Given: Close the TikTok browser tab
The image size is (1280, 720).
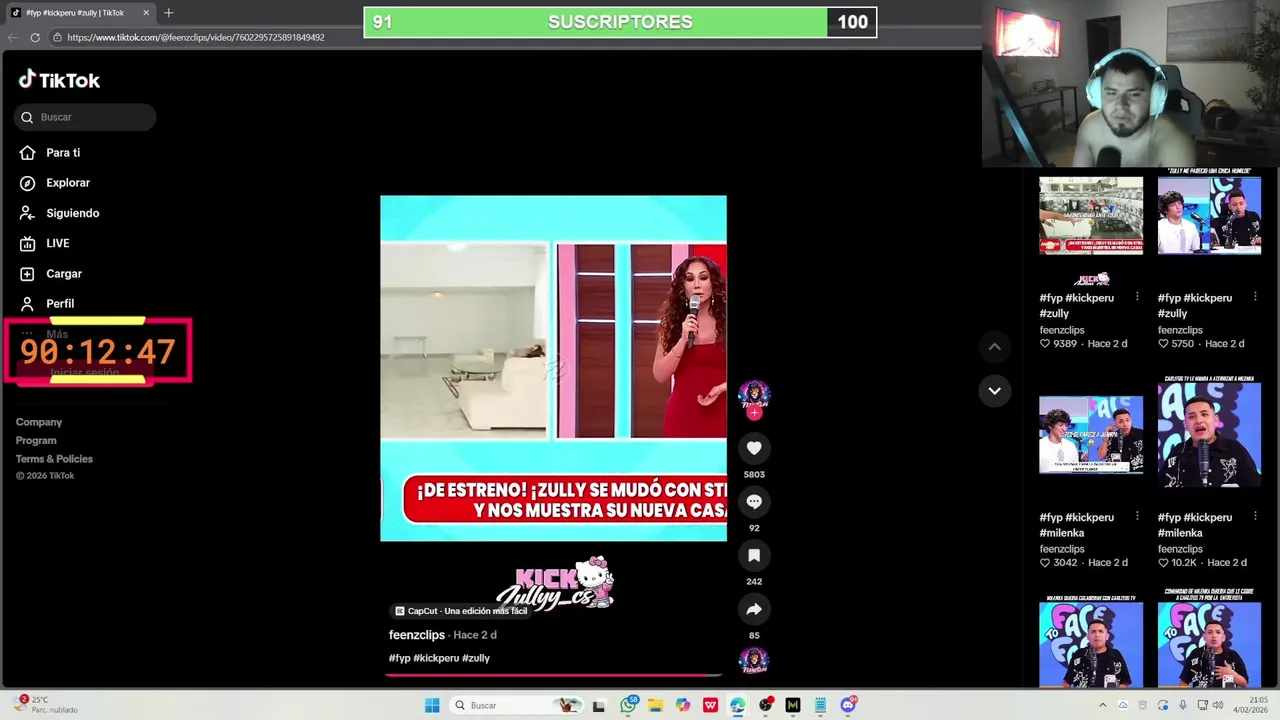Looking at the screenshot, I should point(146,13).
